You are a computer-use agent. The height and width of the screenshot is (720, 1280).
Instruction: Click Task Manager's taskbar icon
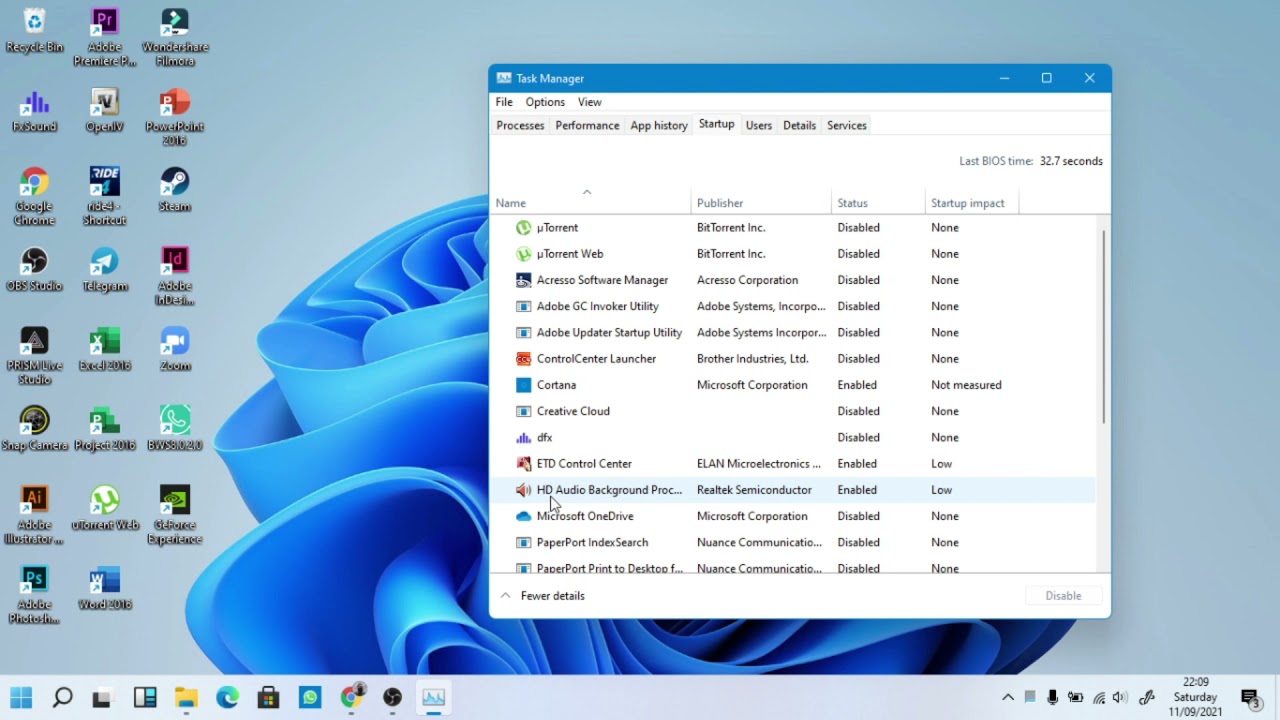point(434,697)
